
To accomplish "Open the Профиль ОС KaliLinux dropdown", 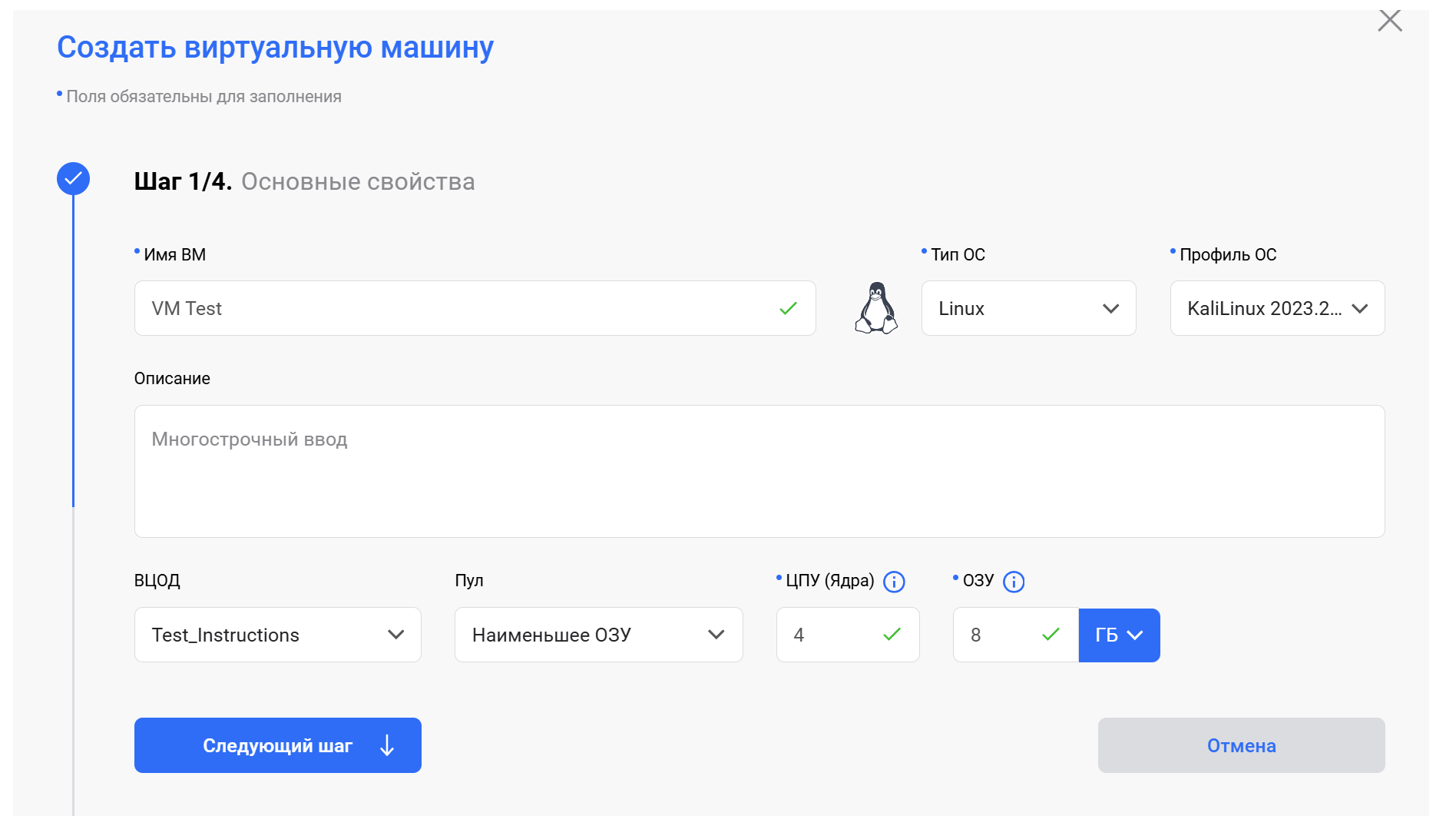I will click(1277, 308).
